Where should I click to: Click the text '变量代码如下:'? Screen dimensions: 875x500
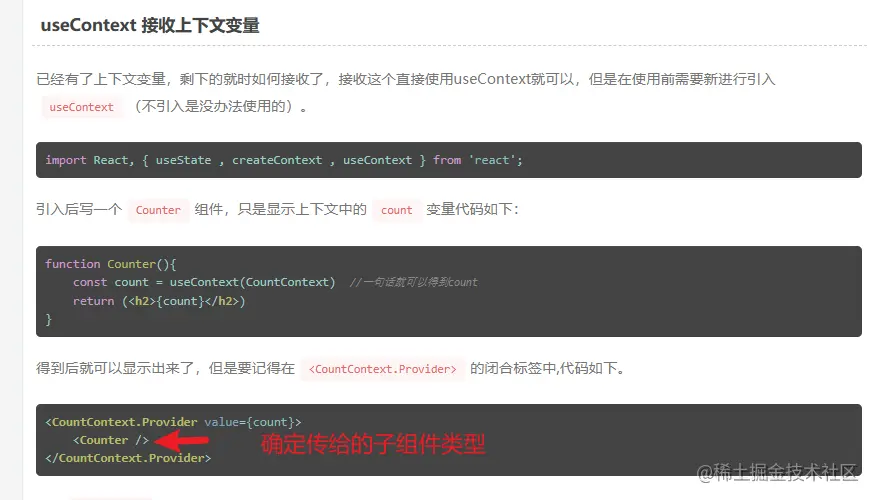(x=472, y=209)
